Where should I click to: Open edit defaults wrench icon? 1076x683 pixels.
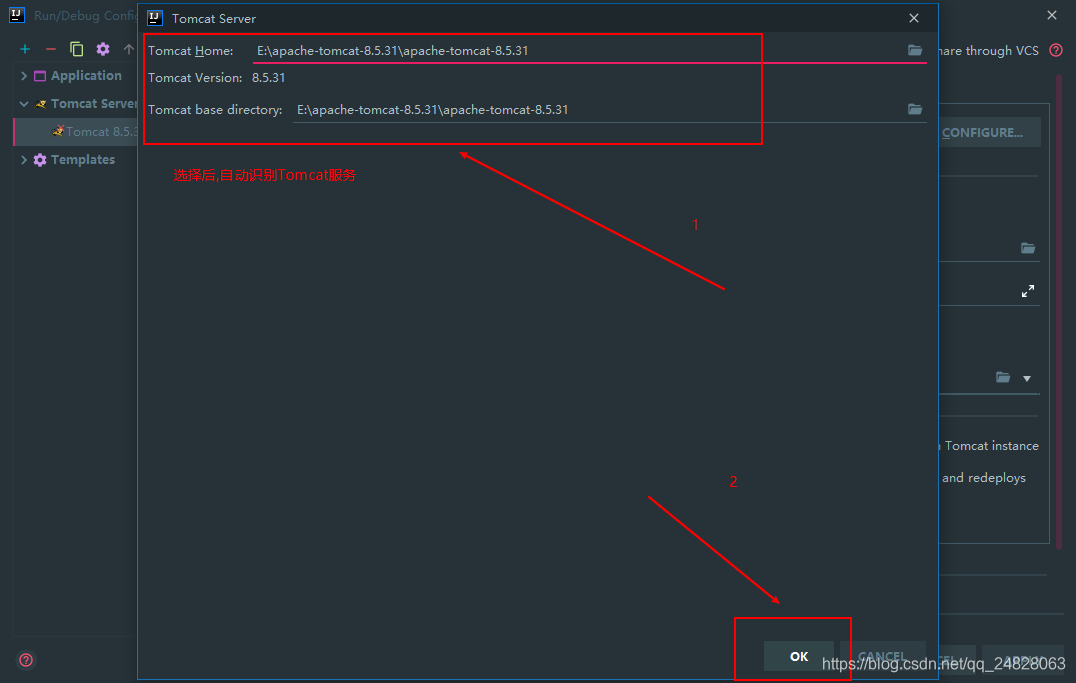103,49
